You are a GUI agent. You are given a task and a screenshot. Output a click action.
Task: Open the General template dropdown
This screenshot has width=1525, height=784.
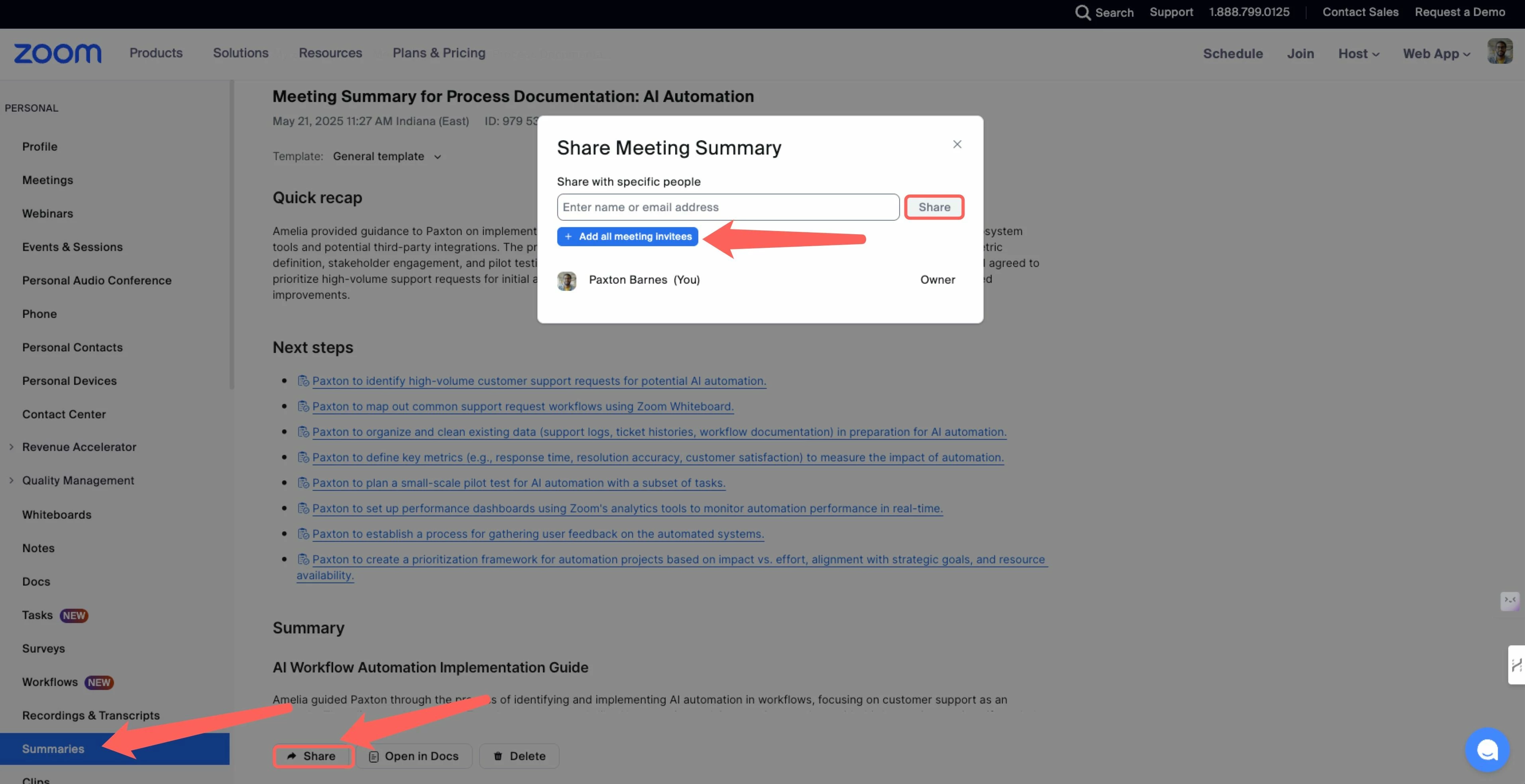387,156
